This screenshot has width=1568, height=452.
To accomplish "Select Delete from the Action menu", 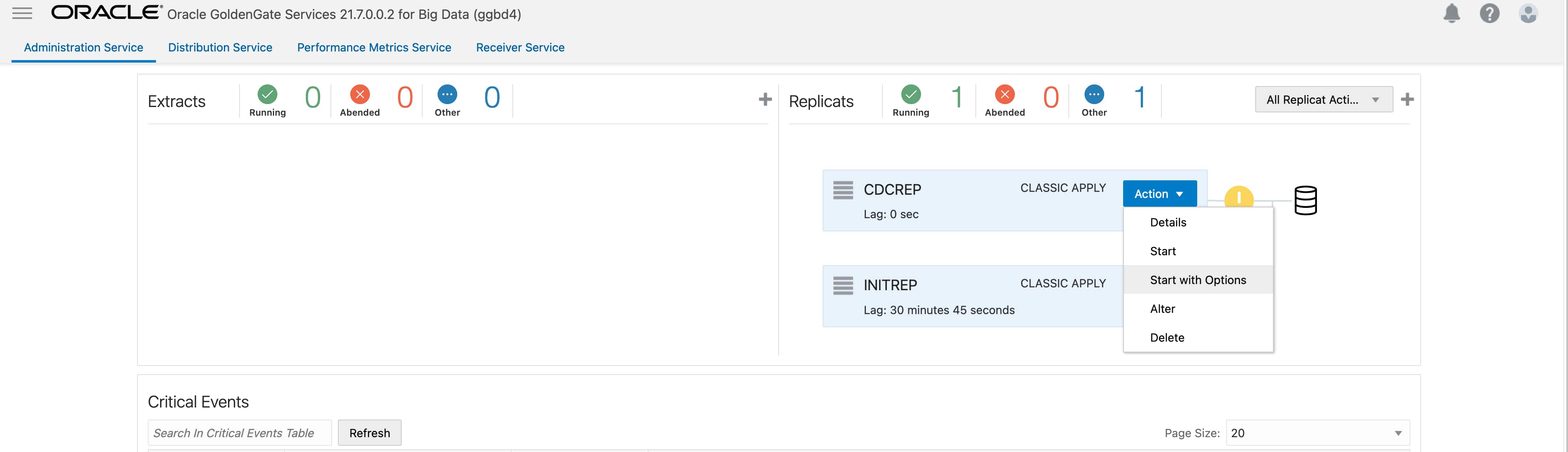I will 1167,338.
